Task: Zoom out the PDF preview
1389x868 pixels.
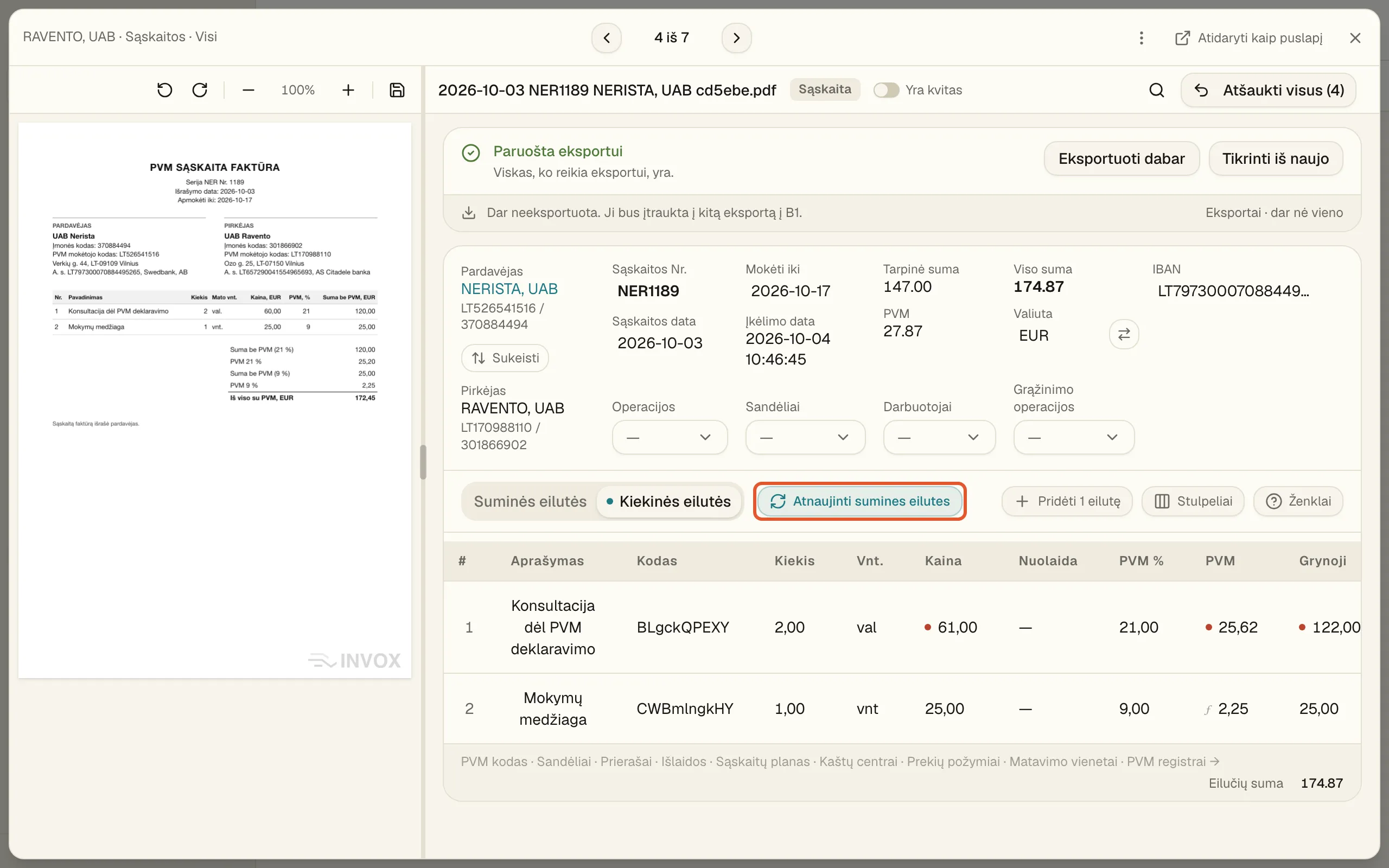Action: [x=248, y=90]
